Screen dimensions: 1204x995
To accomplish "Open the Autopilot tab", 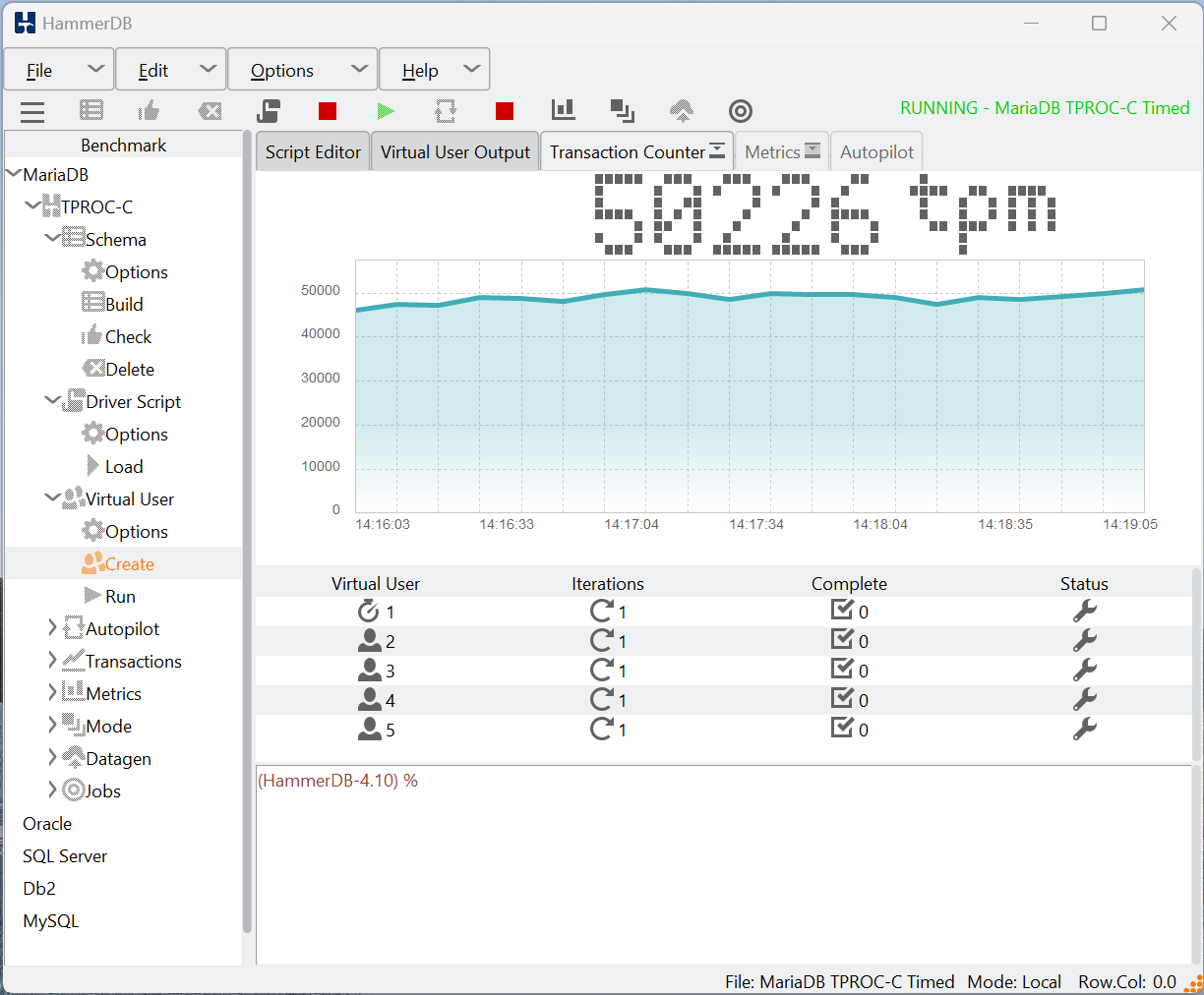I will 876,151.
